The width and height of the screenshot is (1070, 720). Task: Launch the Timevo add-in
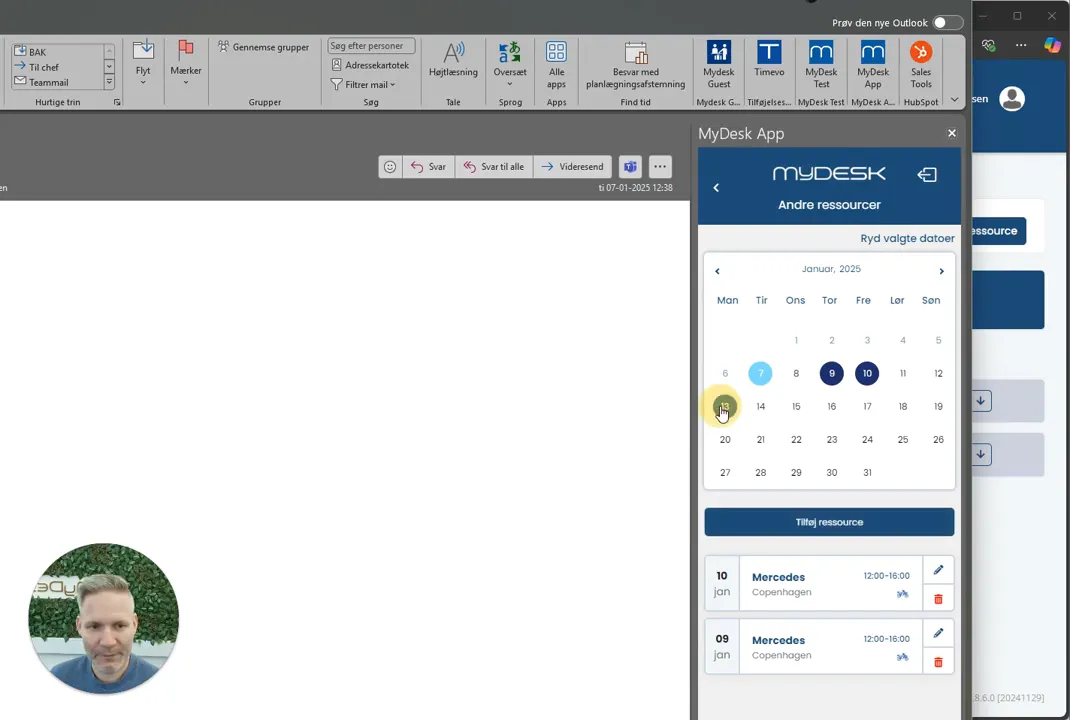tap(769, 59)
